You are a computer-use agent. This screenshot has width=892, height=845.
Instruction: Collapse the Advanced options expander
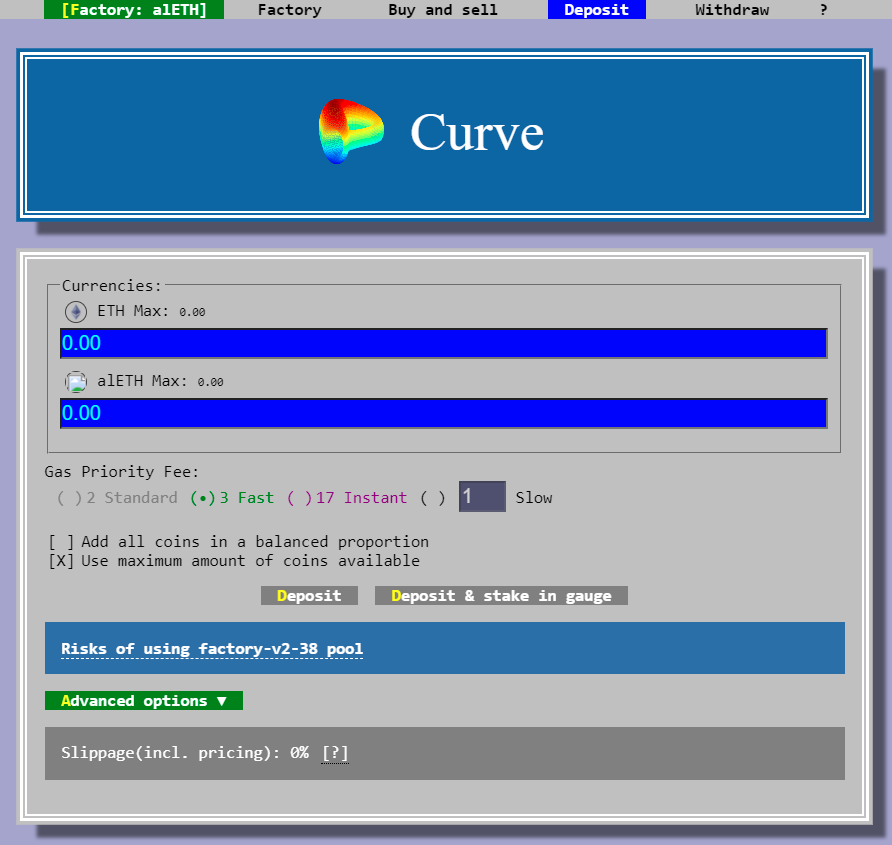click(144, 700)
